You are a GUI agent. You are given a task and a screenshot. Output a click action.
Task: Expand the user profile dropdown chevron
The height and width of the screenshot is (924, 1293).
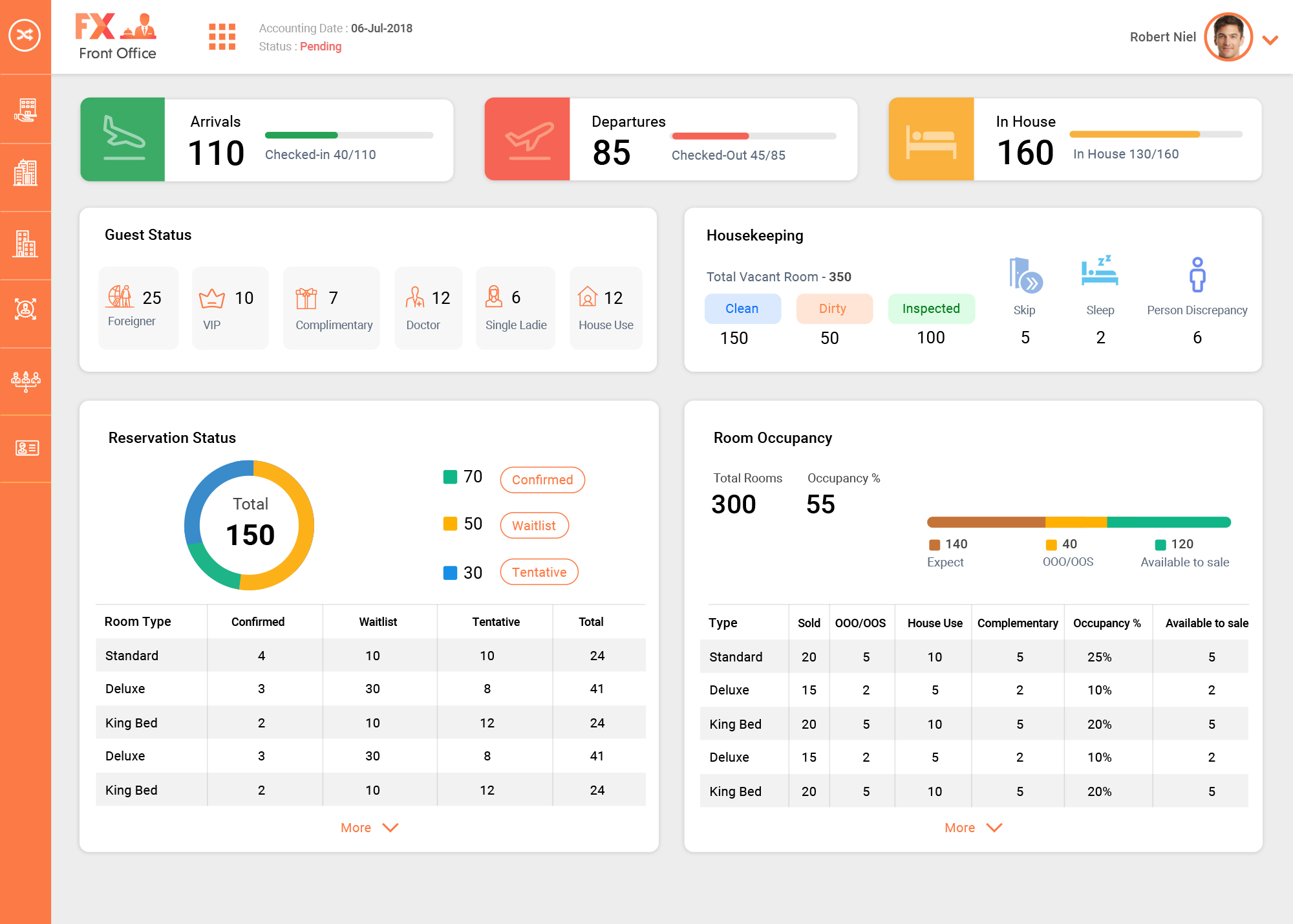pos(1270,40)
